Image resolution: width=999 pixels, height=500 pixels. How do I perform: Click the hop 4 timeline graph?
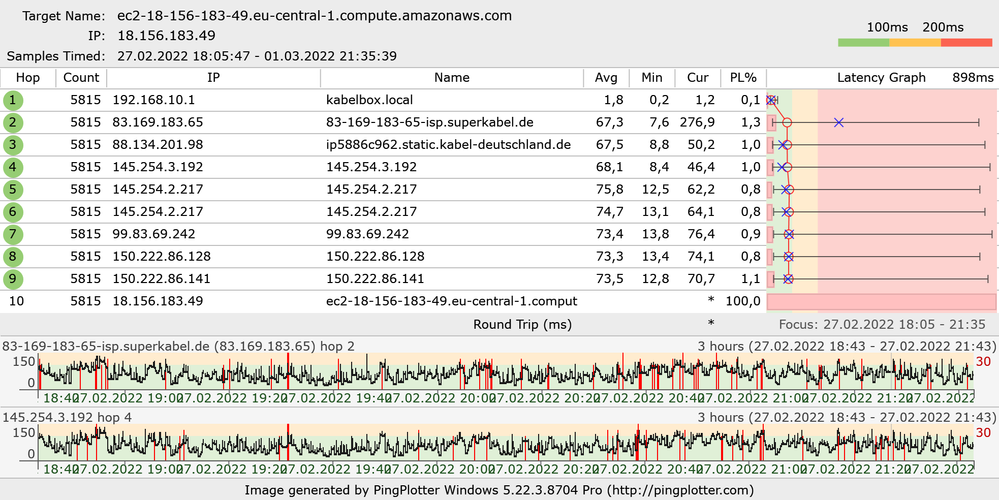[x=507, y=442]
